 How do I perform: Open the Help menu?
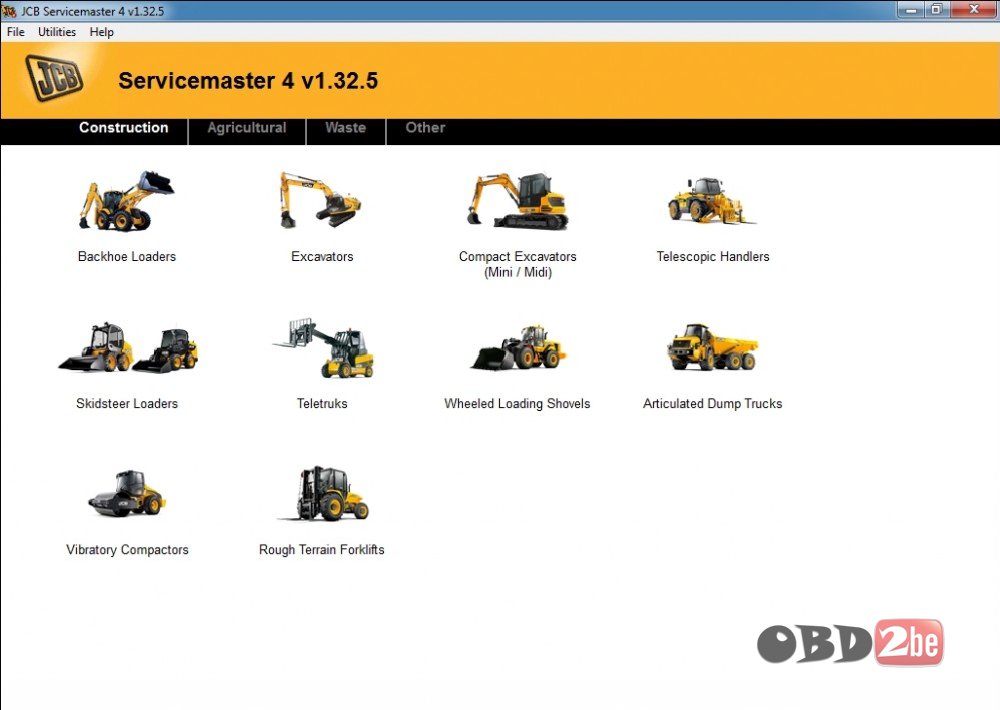pos(101,32)
